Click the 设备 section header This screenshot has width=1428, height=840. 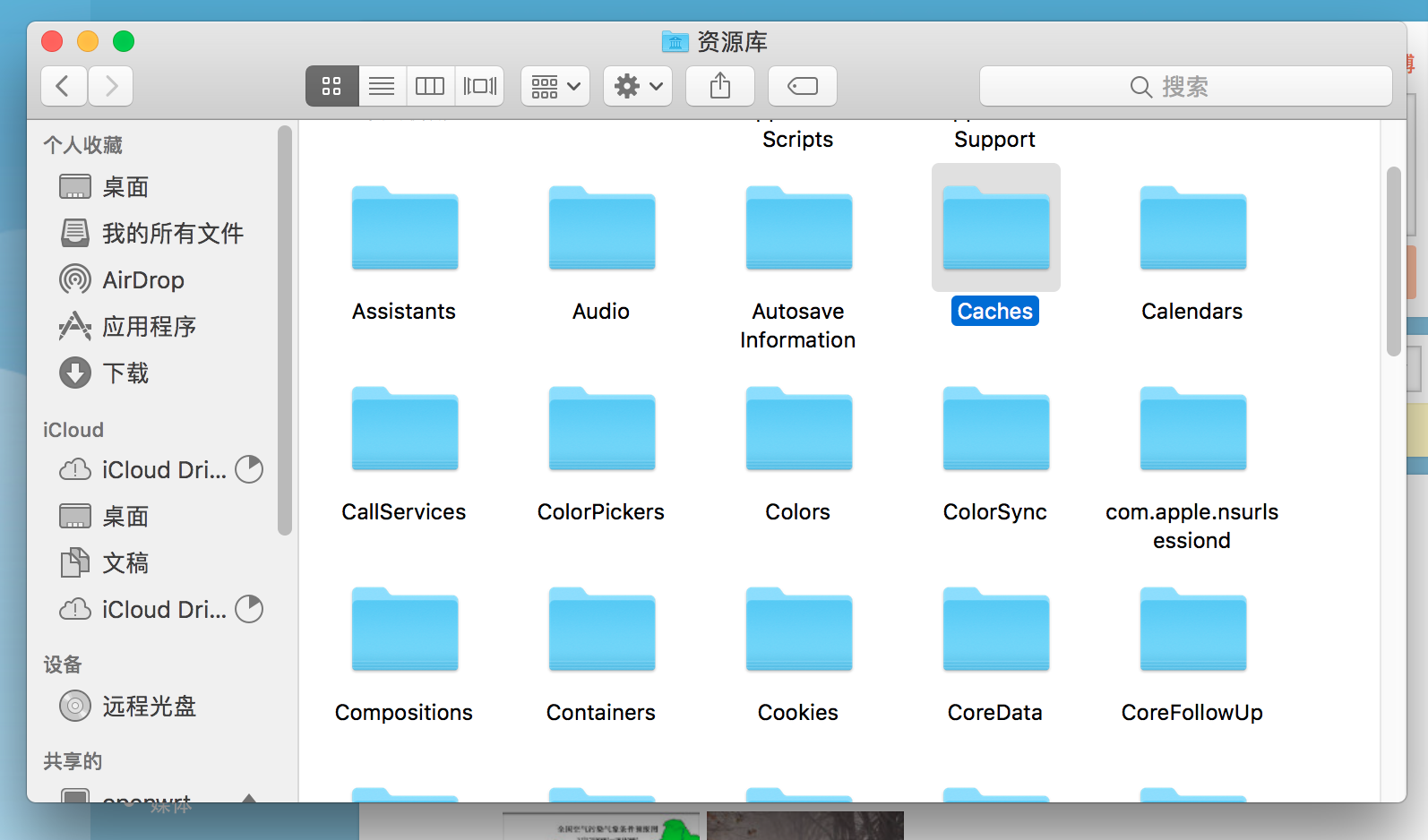point(63,664)
